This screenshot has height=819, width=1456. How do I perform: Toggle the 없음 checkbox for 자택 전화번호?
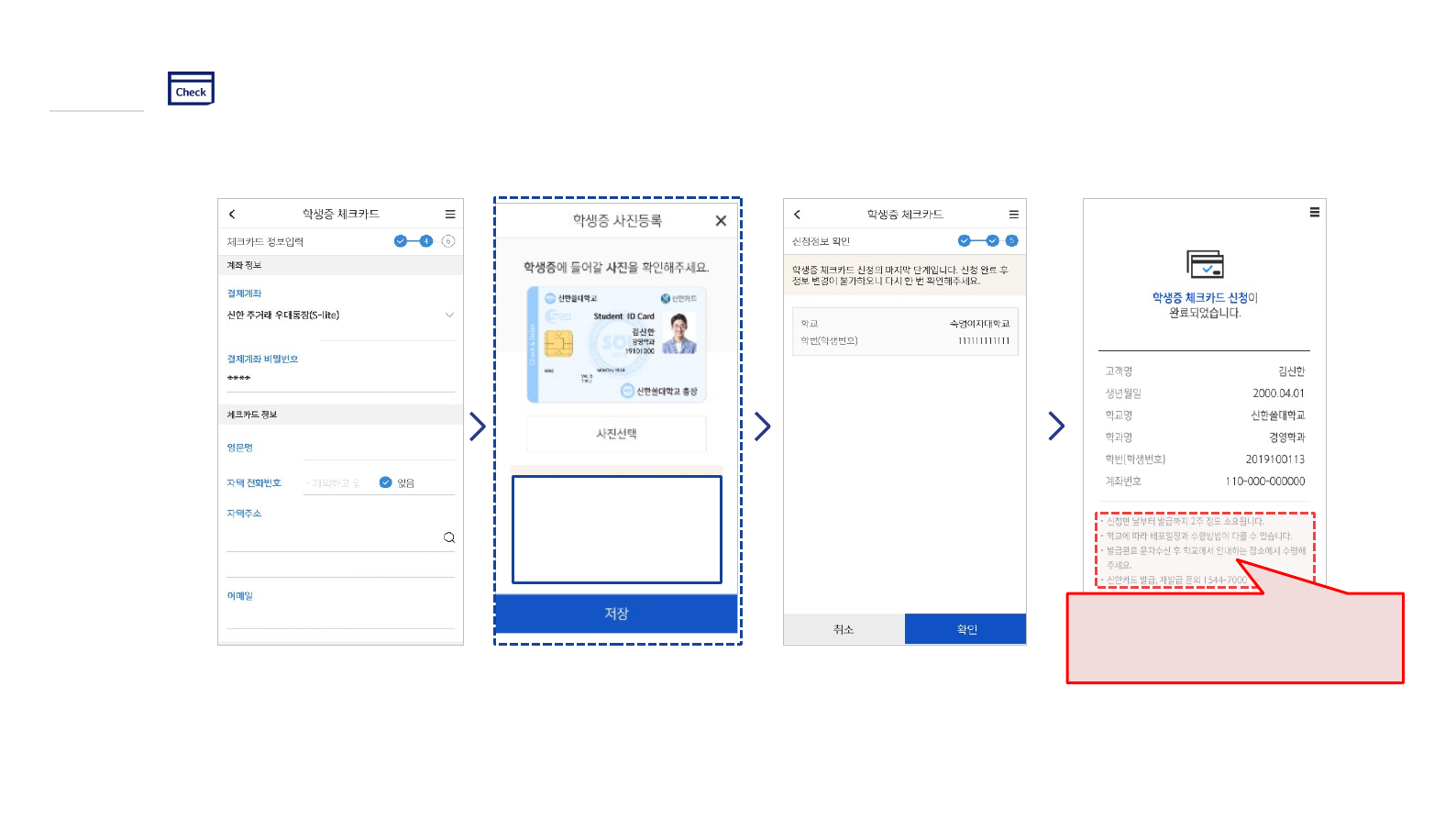[x=386, y=482]
